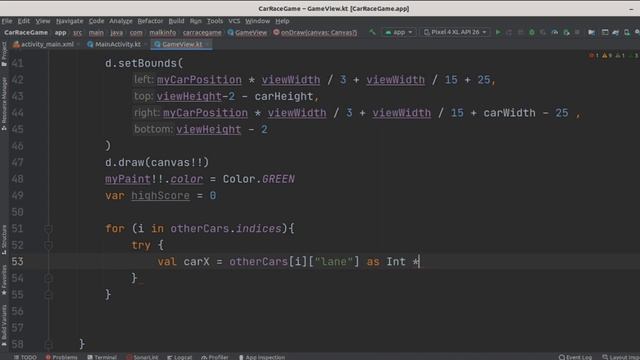The height and width of the screenshot is (360, 640).
Task: Click the app breadcrumb in navigation bar
Action: coord(60,32)
